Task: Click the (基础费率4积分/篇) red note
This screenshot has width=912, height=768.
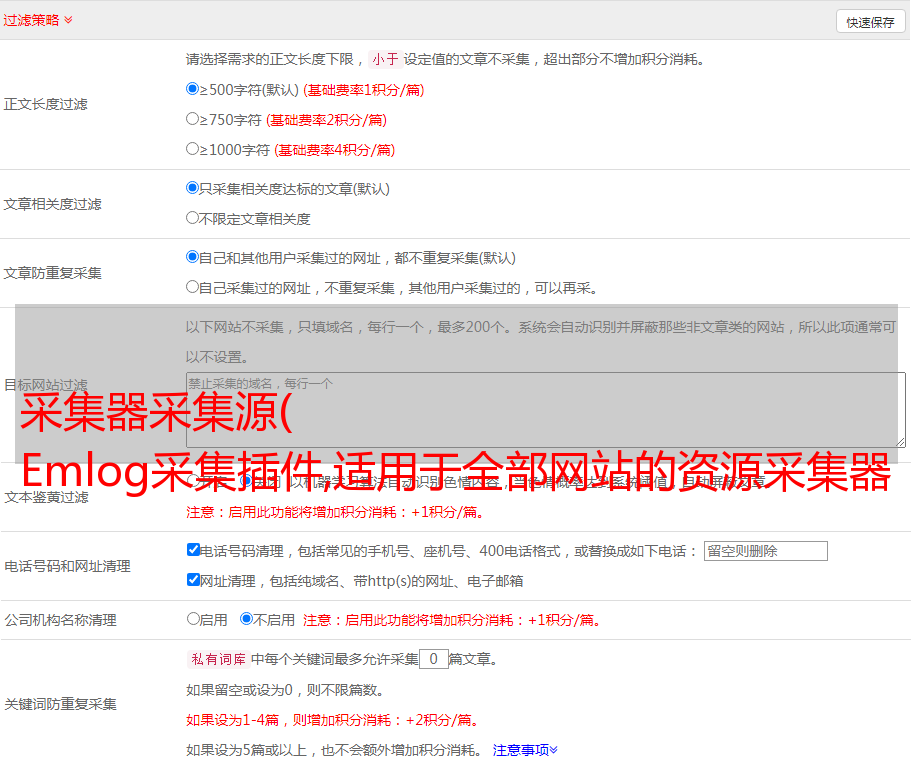Action: point(335,150)
